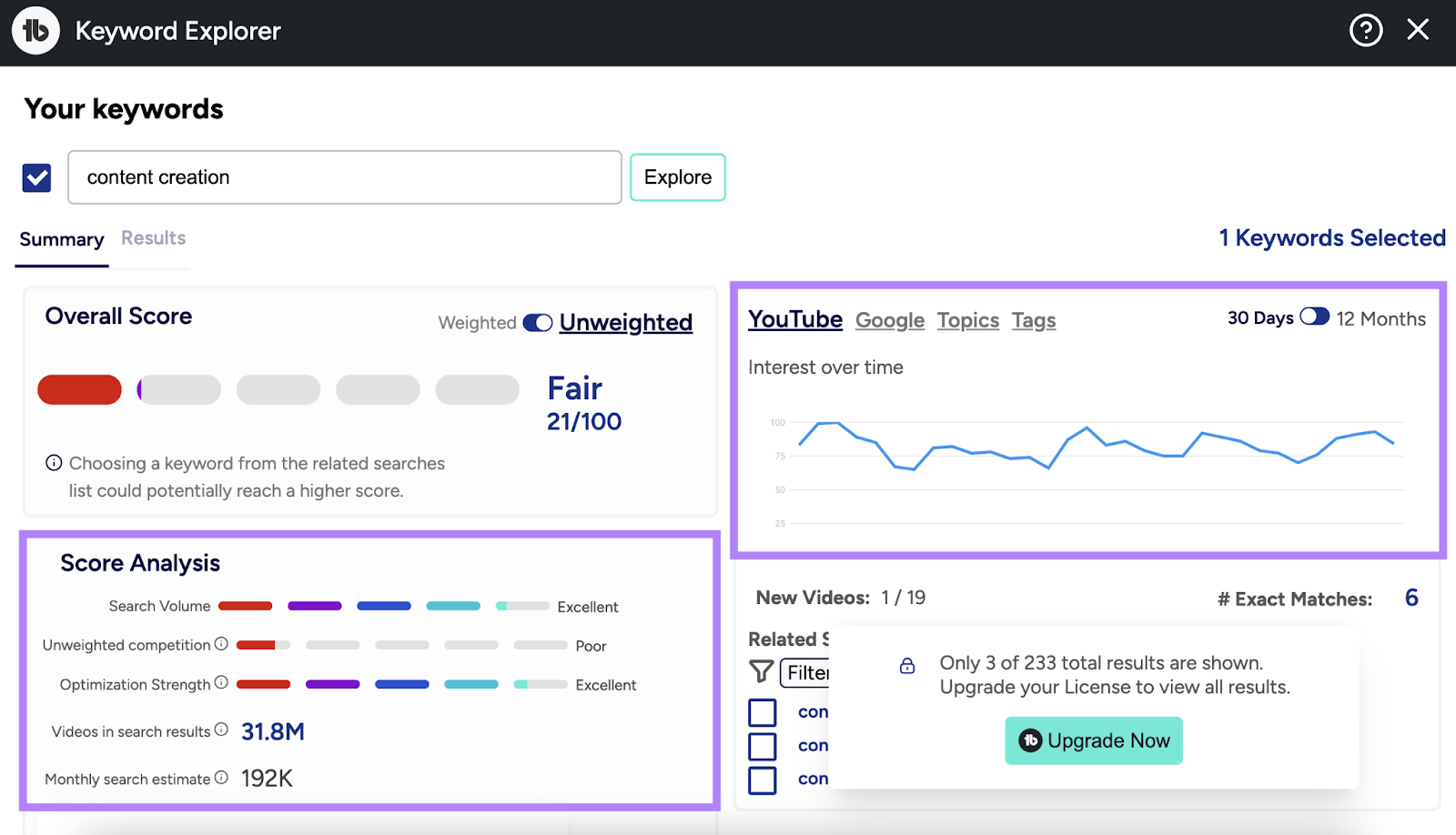Click the Weighted label
This screenshot has height=835, width=1456.
click(x=477, y=323)
